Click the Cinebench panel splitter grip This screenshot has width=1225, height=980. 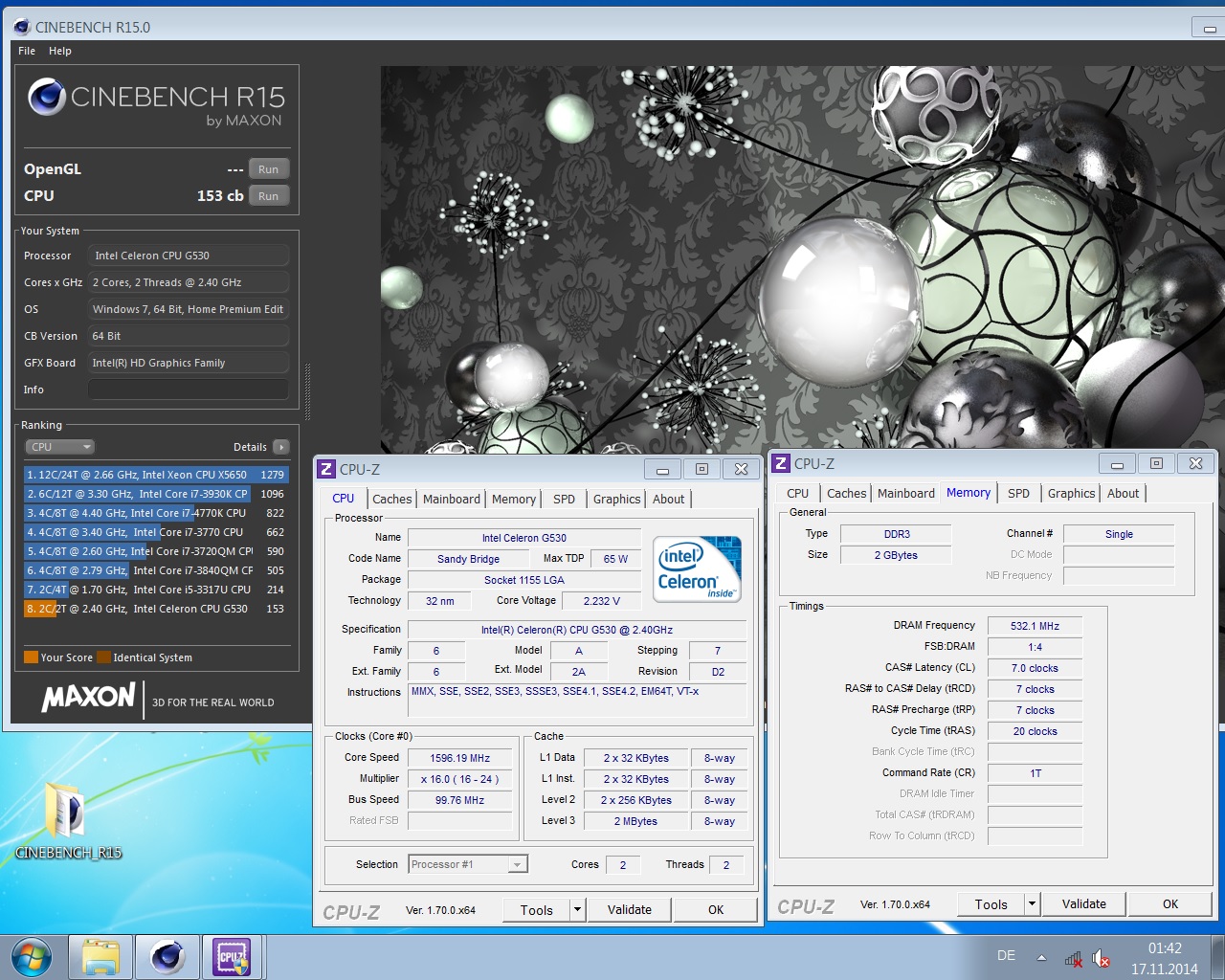(x=307, y=392)
